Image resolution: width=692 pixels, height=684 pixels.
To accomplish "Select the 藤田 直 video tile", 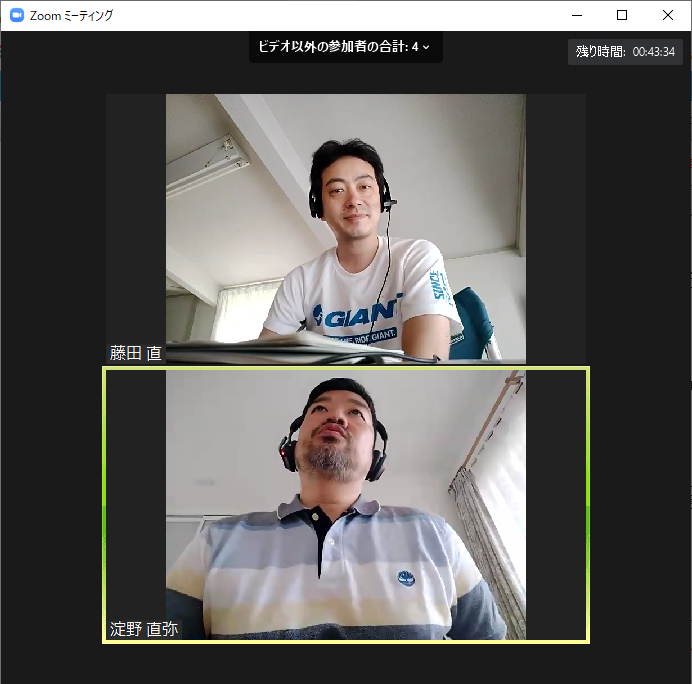I will (x=346, y=229).
